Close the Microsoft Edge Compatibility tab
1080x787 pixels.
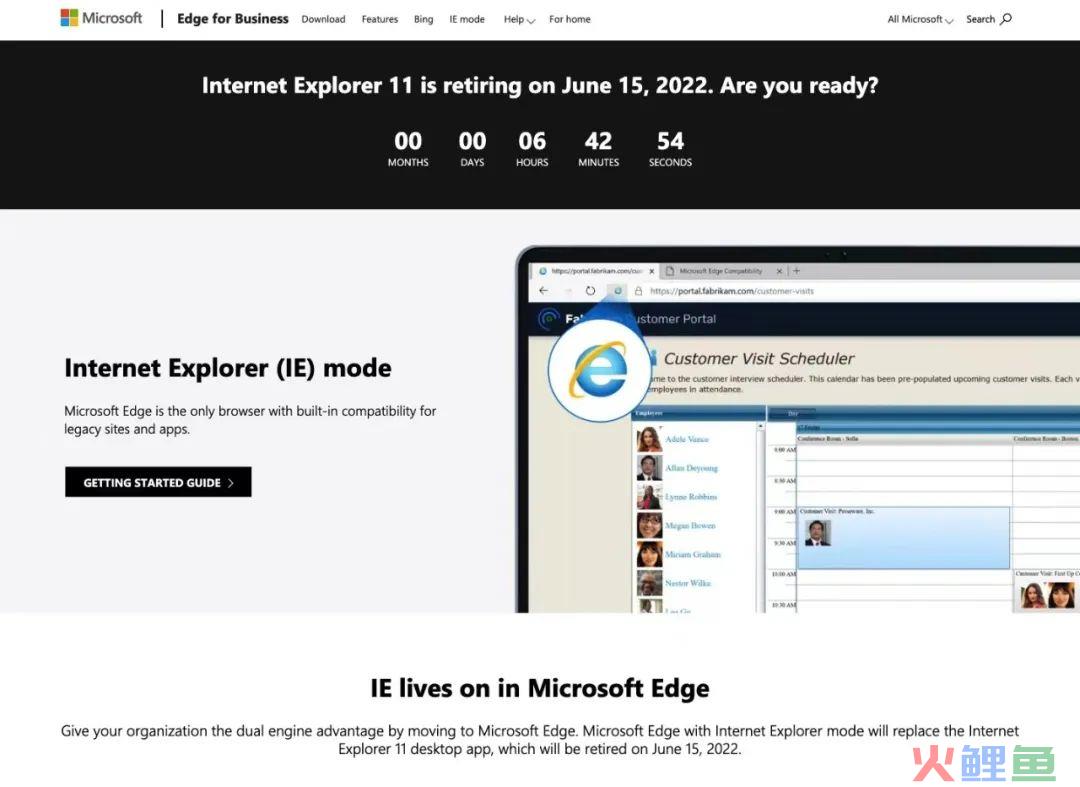pos(779,271)
